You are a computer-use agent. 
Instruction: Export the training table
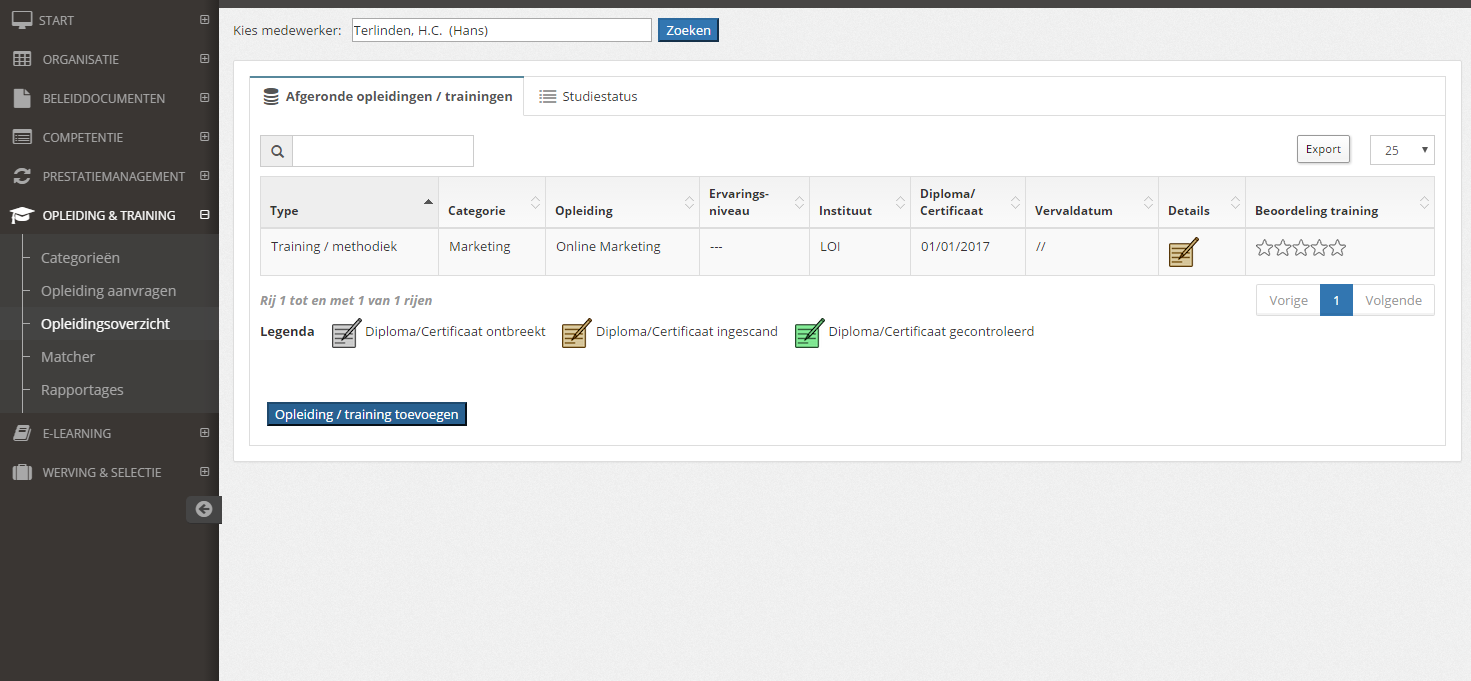1322,149
